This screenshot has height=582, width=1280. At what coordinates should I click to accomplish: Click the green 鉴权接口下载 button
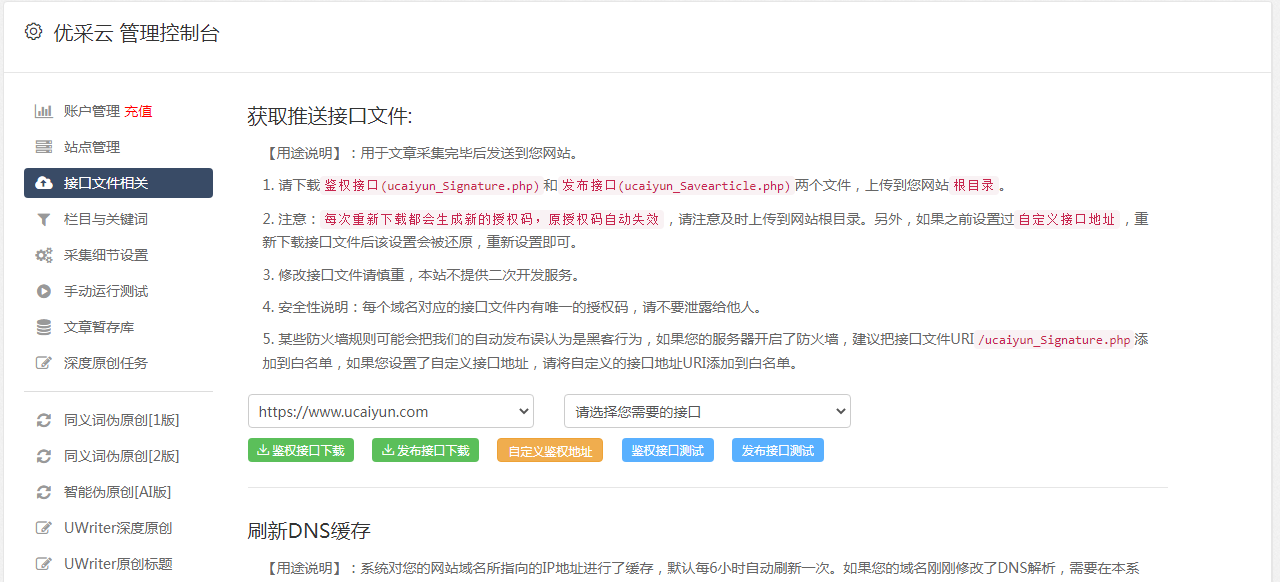coord(301,450)
